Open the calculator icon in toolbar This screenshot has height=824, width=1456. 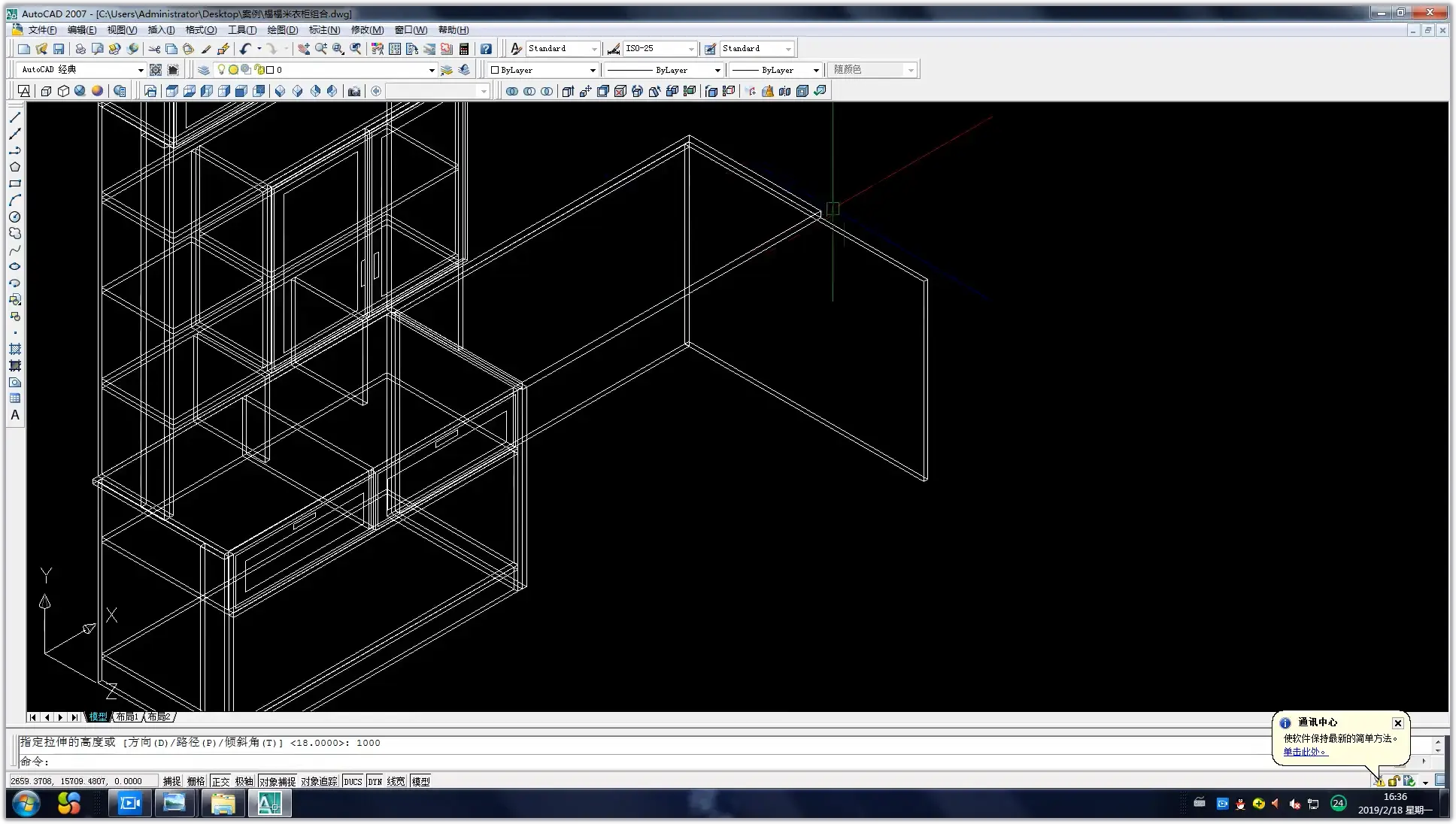pos(464,49)
